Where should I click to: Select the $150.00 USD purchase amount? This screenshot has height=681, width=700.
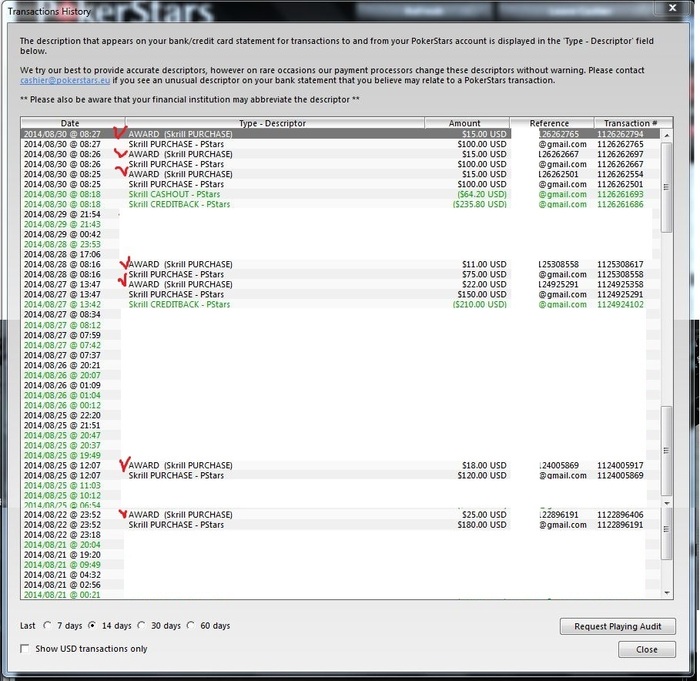[x=482, y=294]
